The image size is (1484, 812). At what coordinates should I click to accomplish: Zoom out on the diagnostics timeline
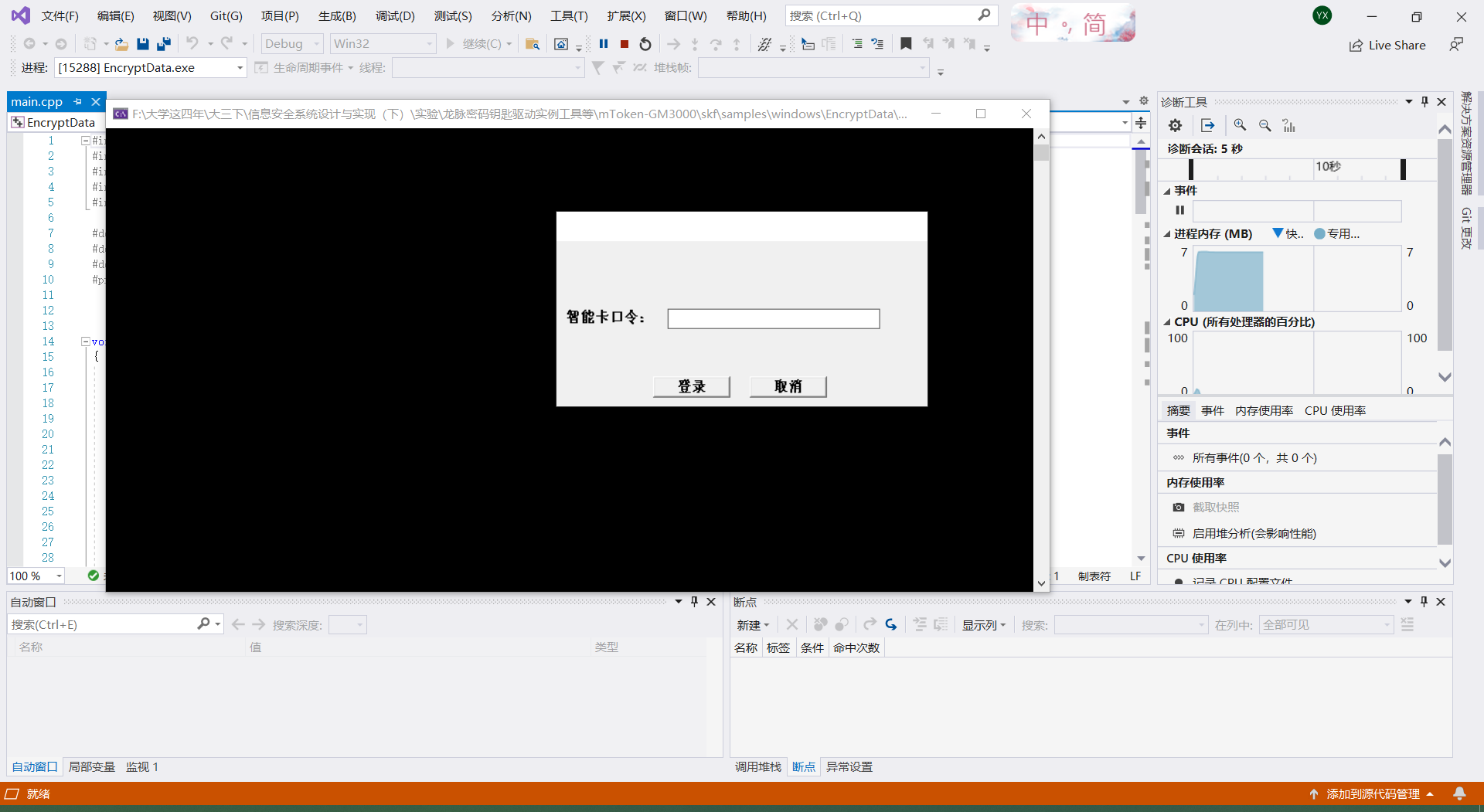(x=1264, y=125)
